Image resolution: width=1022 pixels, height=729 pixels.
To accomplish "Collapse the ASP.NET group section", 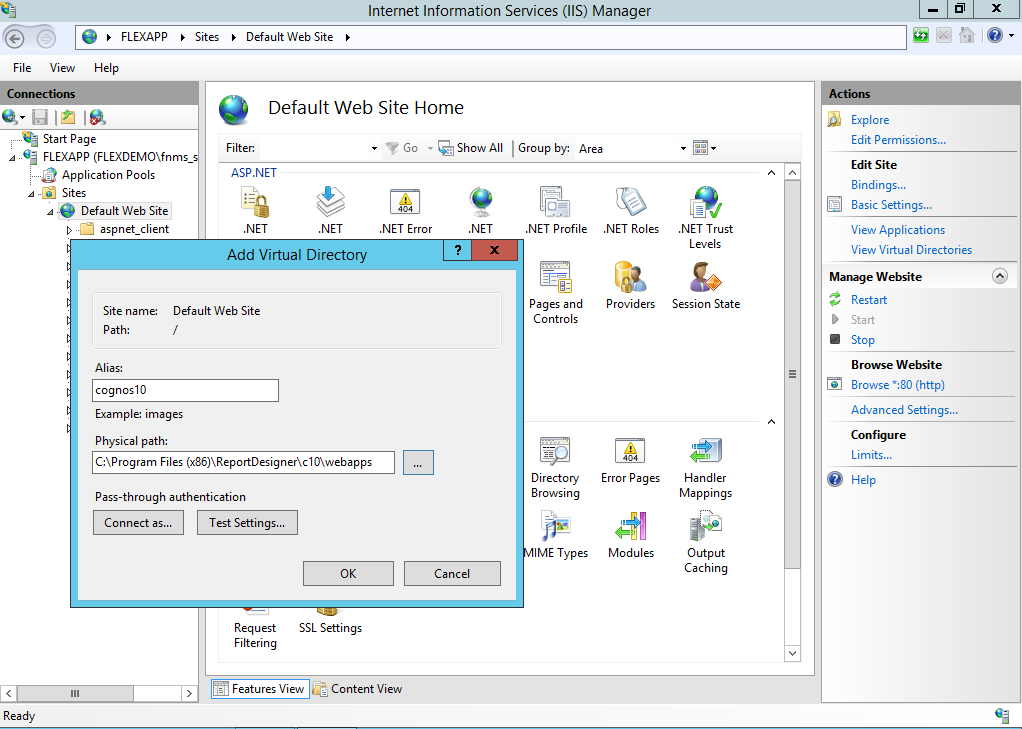I will pos(771,173).
